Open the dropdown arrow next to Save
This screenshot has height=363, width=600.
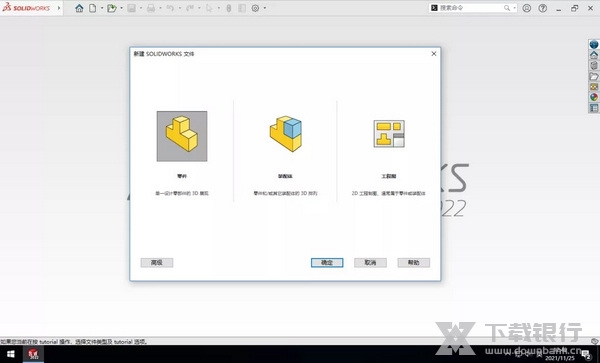pyautogui.click(x=141, y=8)
